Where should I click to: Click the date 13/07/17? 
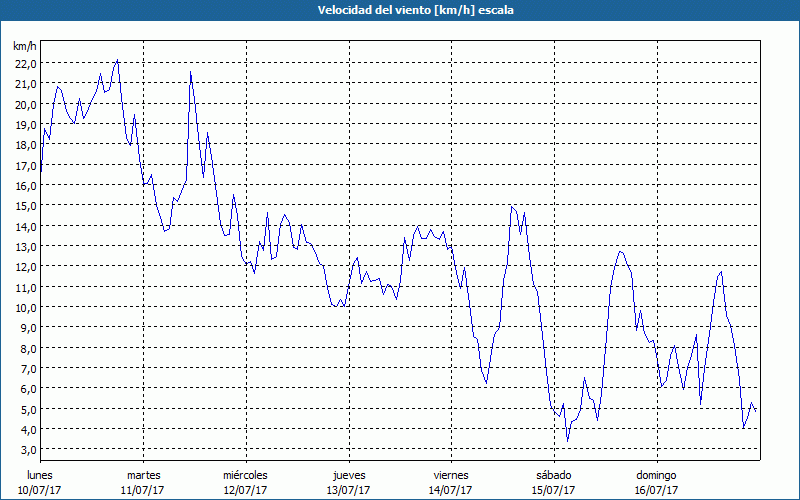pos(348,490)
